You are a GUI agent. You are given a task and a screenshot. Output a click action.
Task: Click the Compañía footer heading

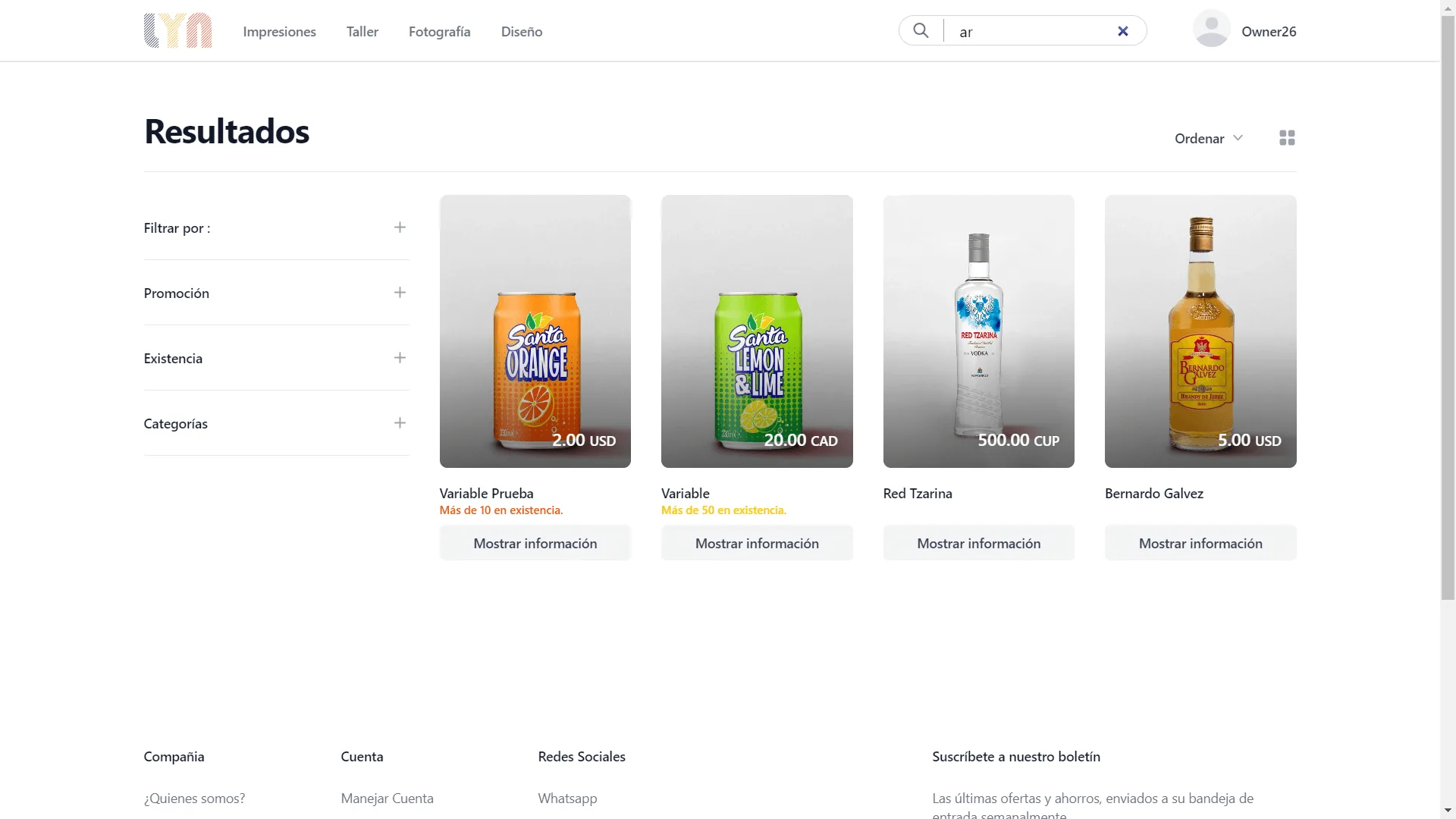[x=174, y=756]
